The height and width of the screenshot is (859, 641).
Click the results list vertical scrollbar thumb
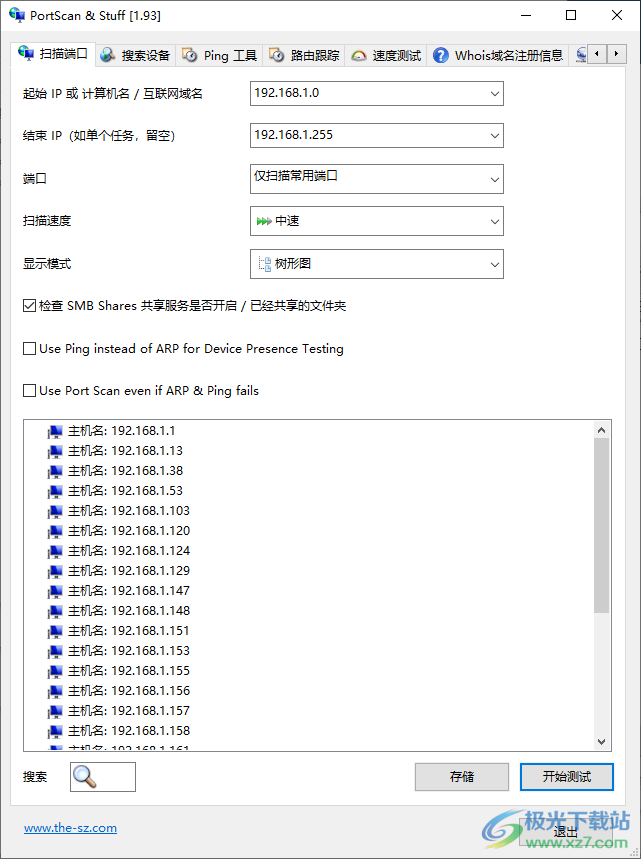[602, 525]
